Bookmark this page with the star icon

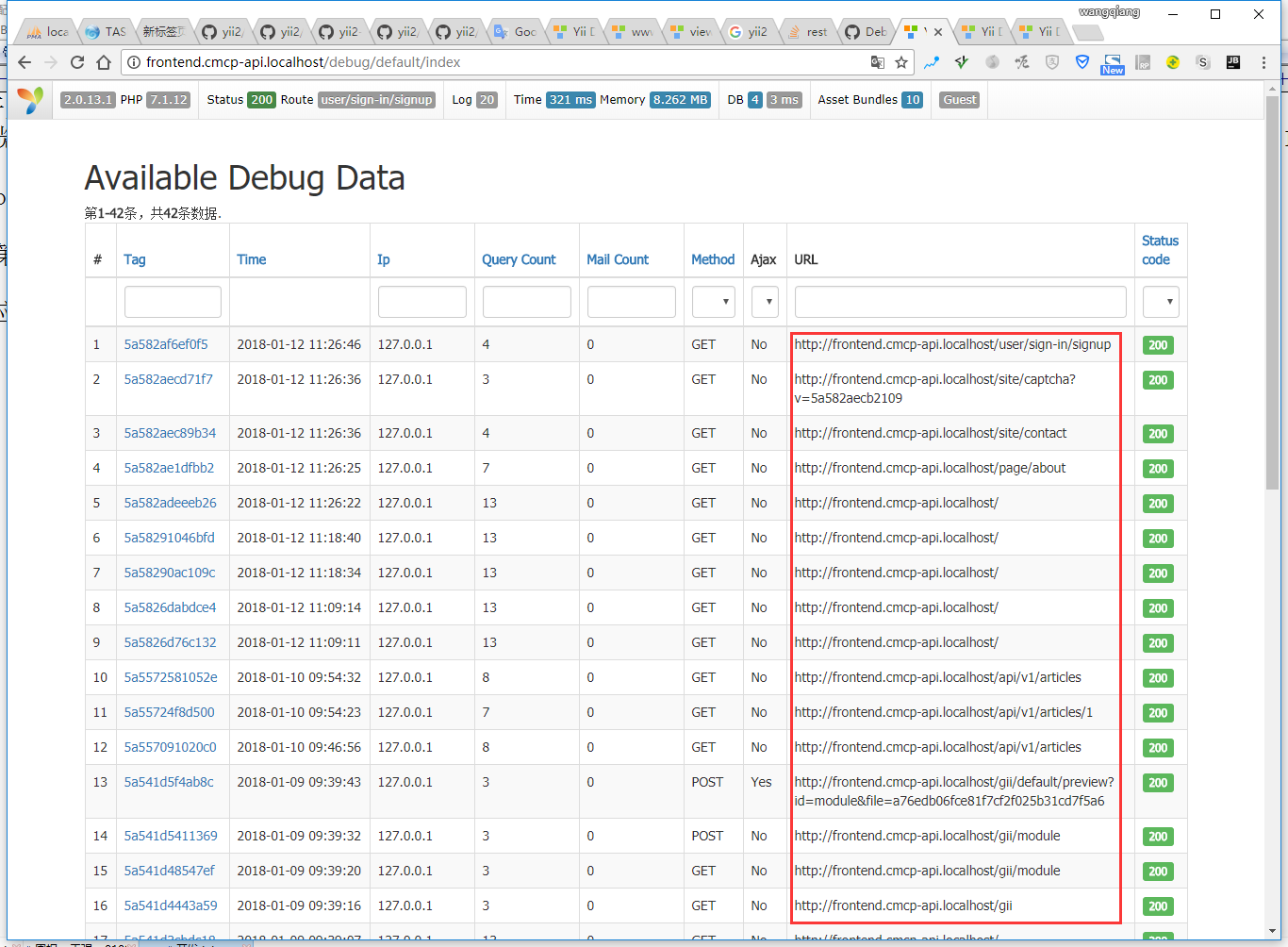point(901,62)
